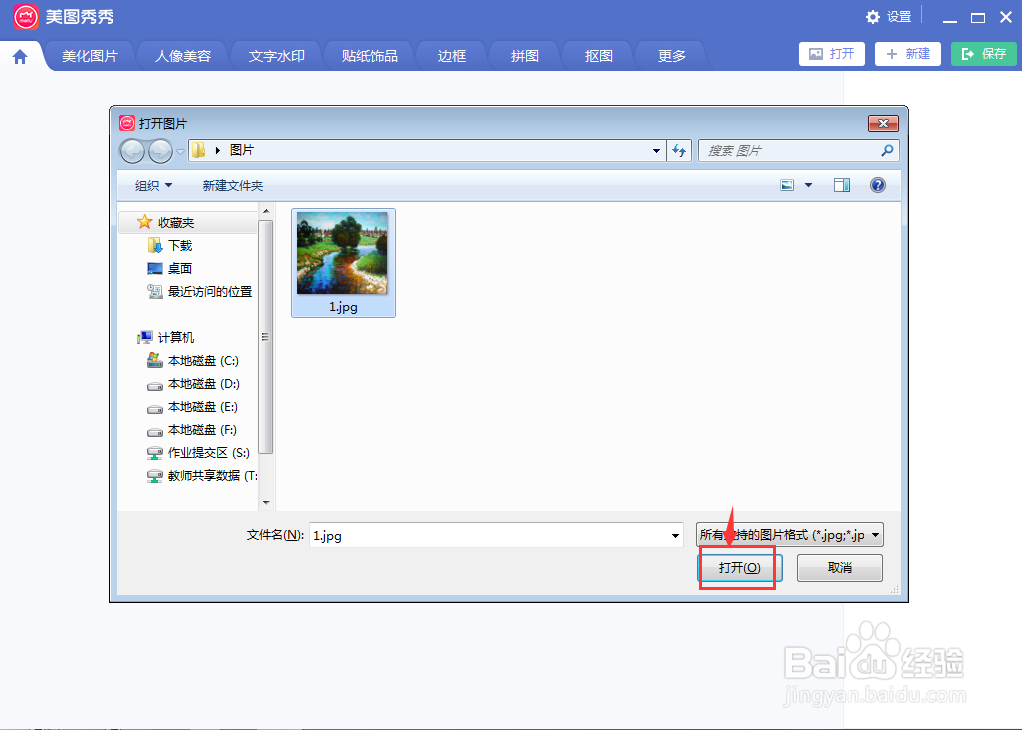Image resolution: width=1022 pixels, height=730 pixels.
Task: Open the 设置 gear settings
Action: [x=888, y=17]
